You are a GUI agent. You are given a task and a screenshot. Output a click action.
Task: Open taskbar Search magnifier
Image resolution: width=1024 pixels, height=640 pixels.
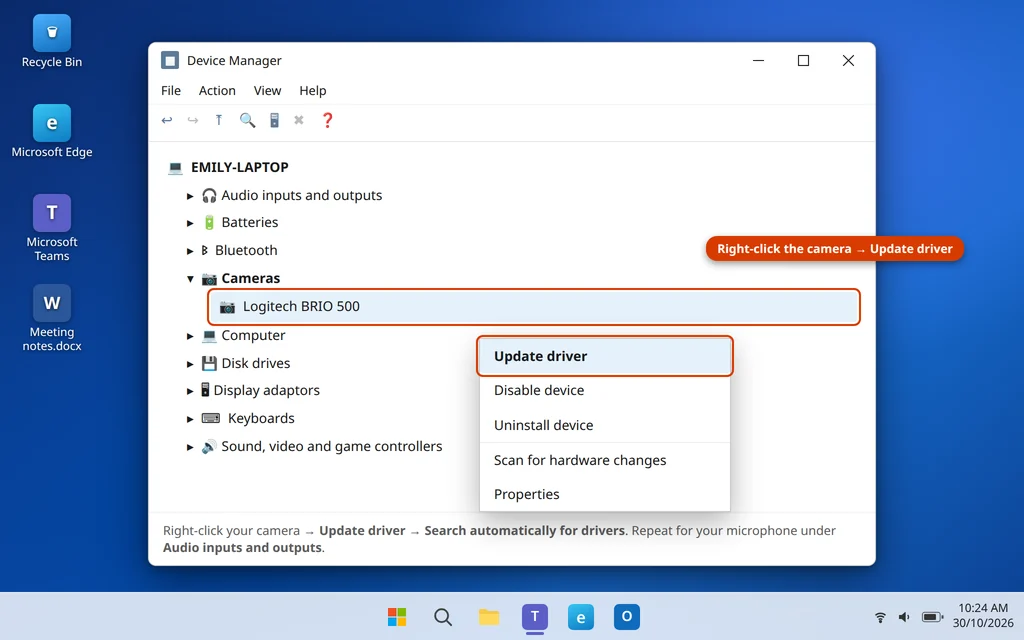tap(443, 616)
